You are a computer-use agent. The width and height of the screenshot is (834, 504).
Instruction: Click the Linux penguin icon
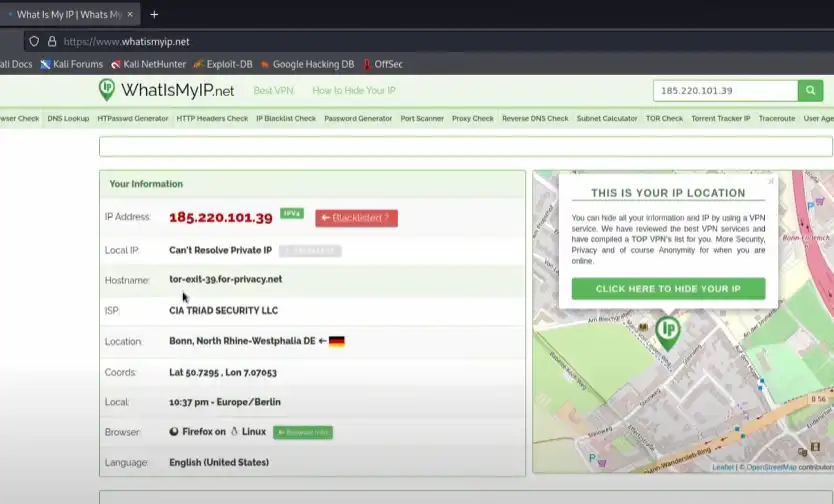[x=234, y=432]
